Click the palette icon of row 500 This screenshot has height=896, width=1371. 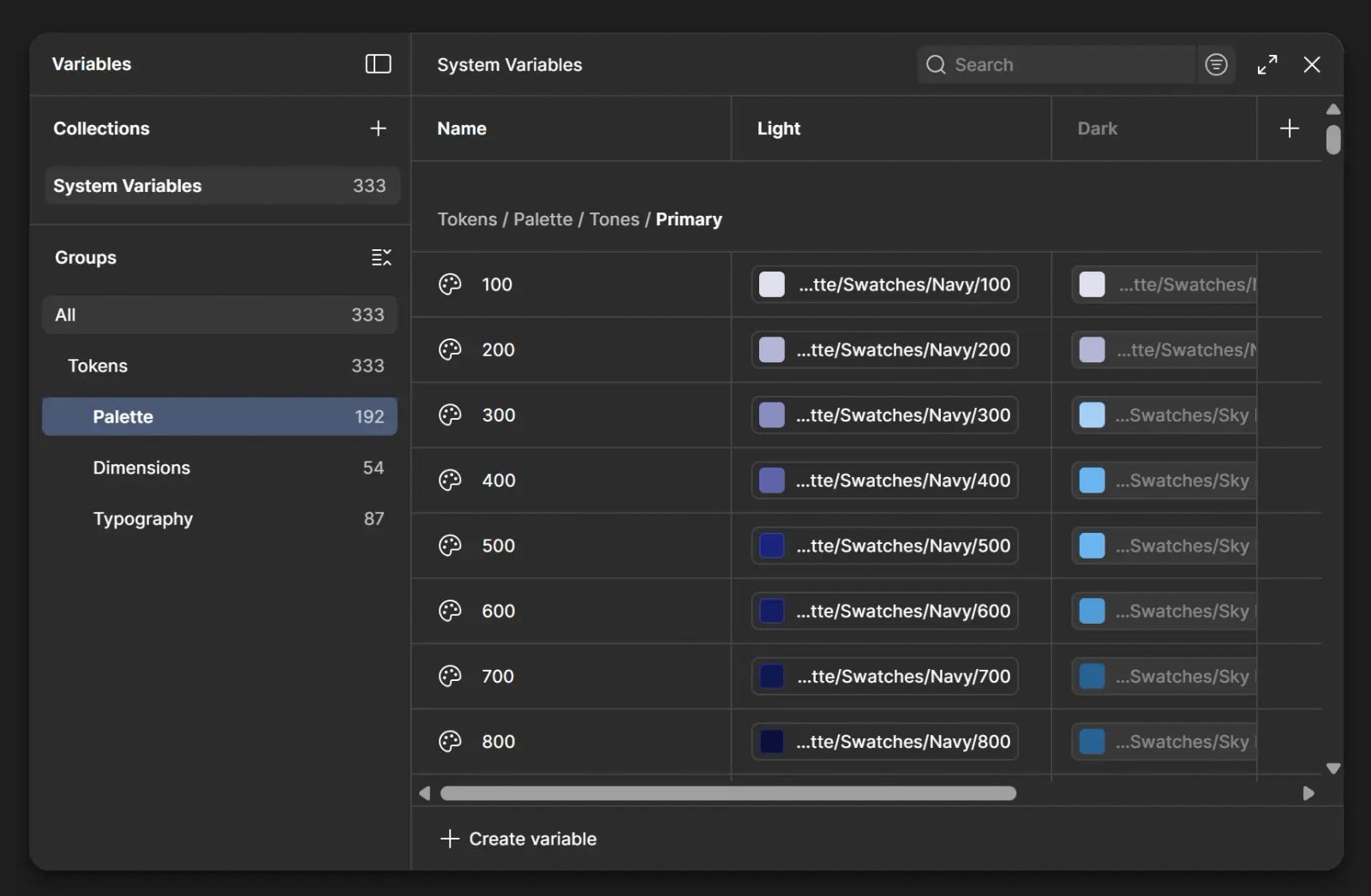pyautogui.click(x=450, y=546)
